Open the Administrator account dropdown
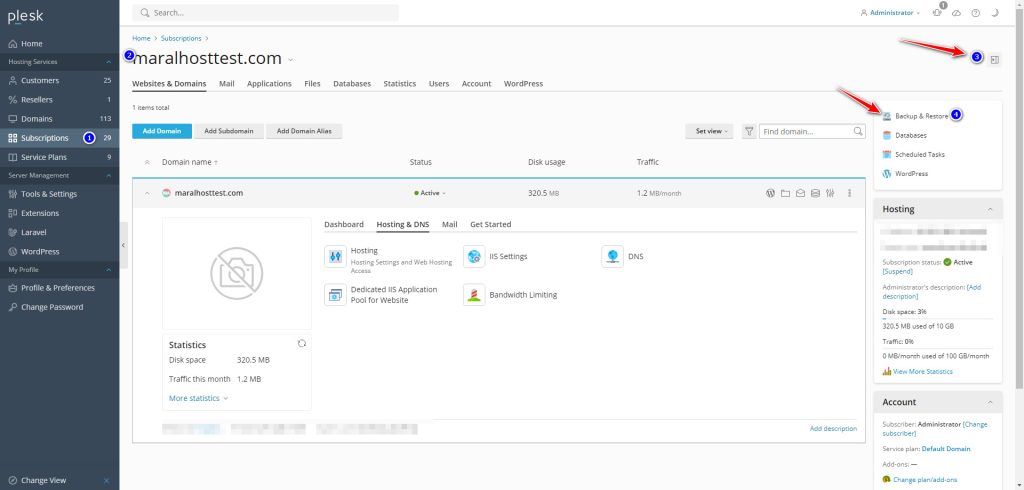Viewport: 1024px width, 490px height. click(x=890, y=13)
